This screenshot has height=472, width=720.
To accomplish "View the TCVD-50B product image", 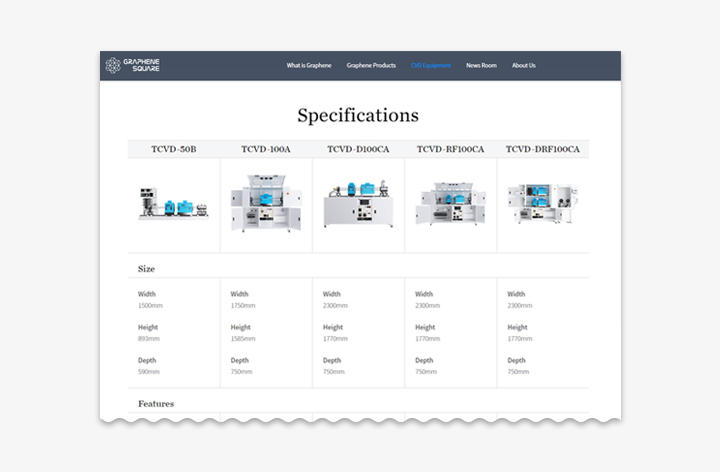I will coord(174,203).
